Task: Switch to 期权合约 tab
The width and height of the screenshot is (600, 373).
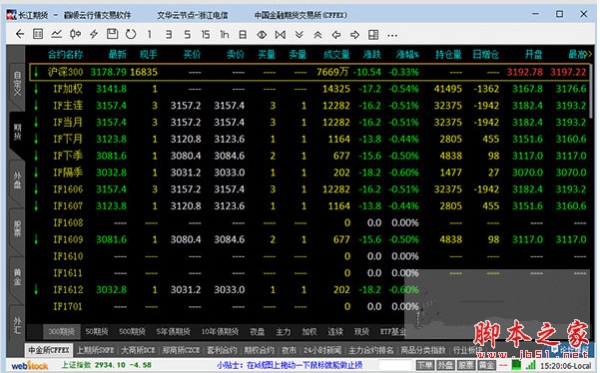Action: pyautogui.click(x=259, y=350)
